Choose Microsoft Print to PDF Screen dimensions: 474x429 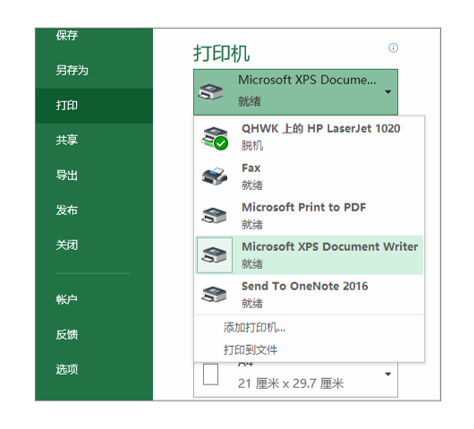click(x=309, y=216)
